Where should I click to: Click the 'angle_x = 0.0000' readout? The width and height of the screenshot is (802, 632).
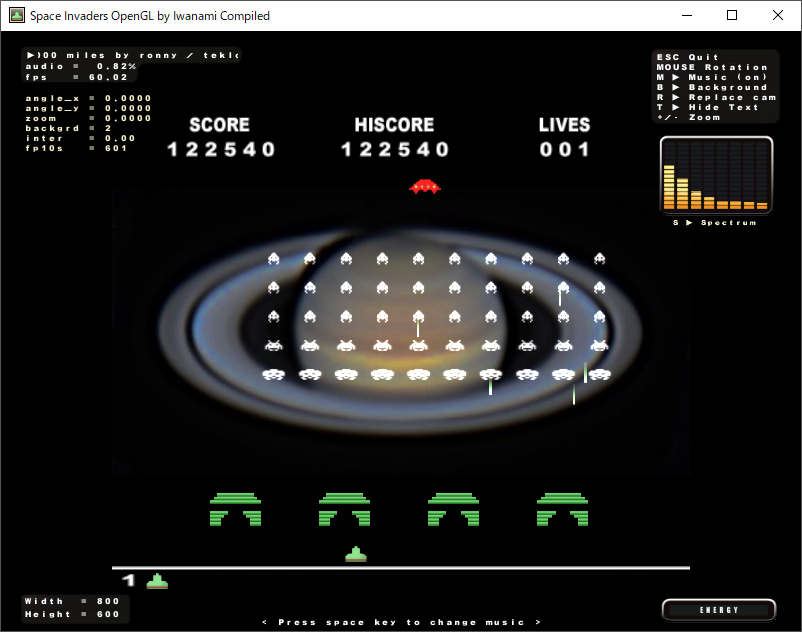pos(88,98)
